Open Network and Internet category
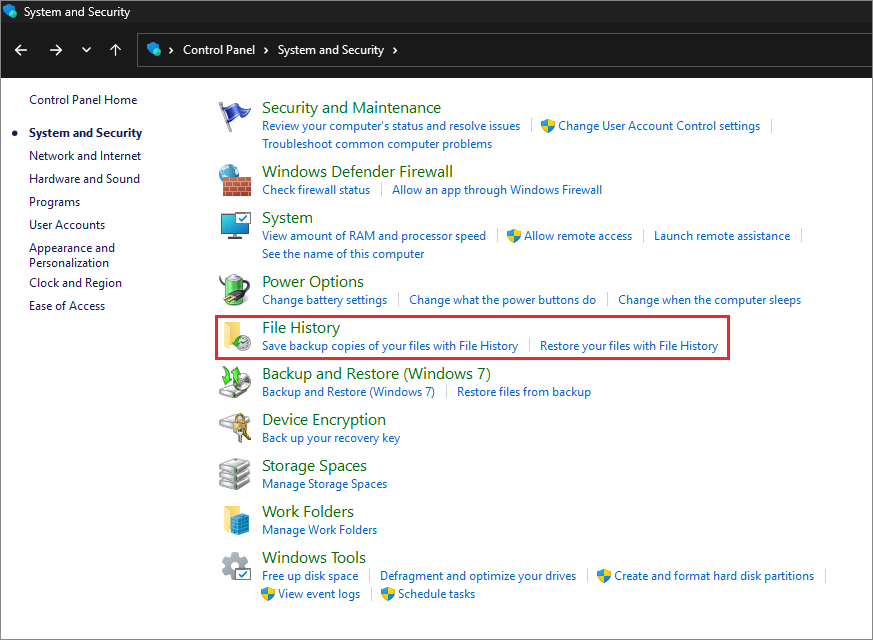 coord(85,156)
